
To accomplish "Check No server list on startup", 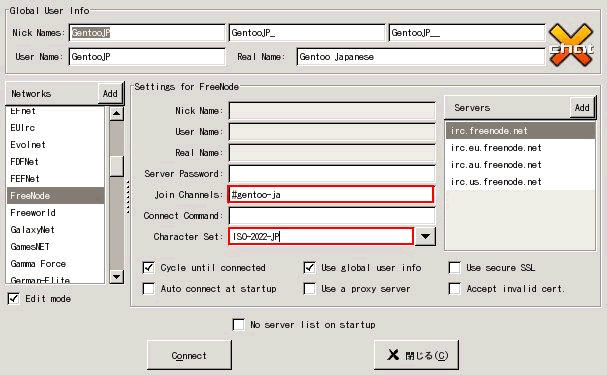I will pos(238,324).
